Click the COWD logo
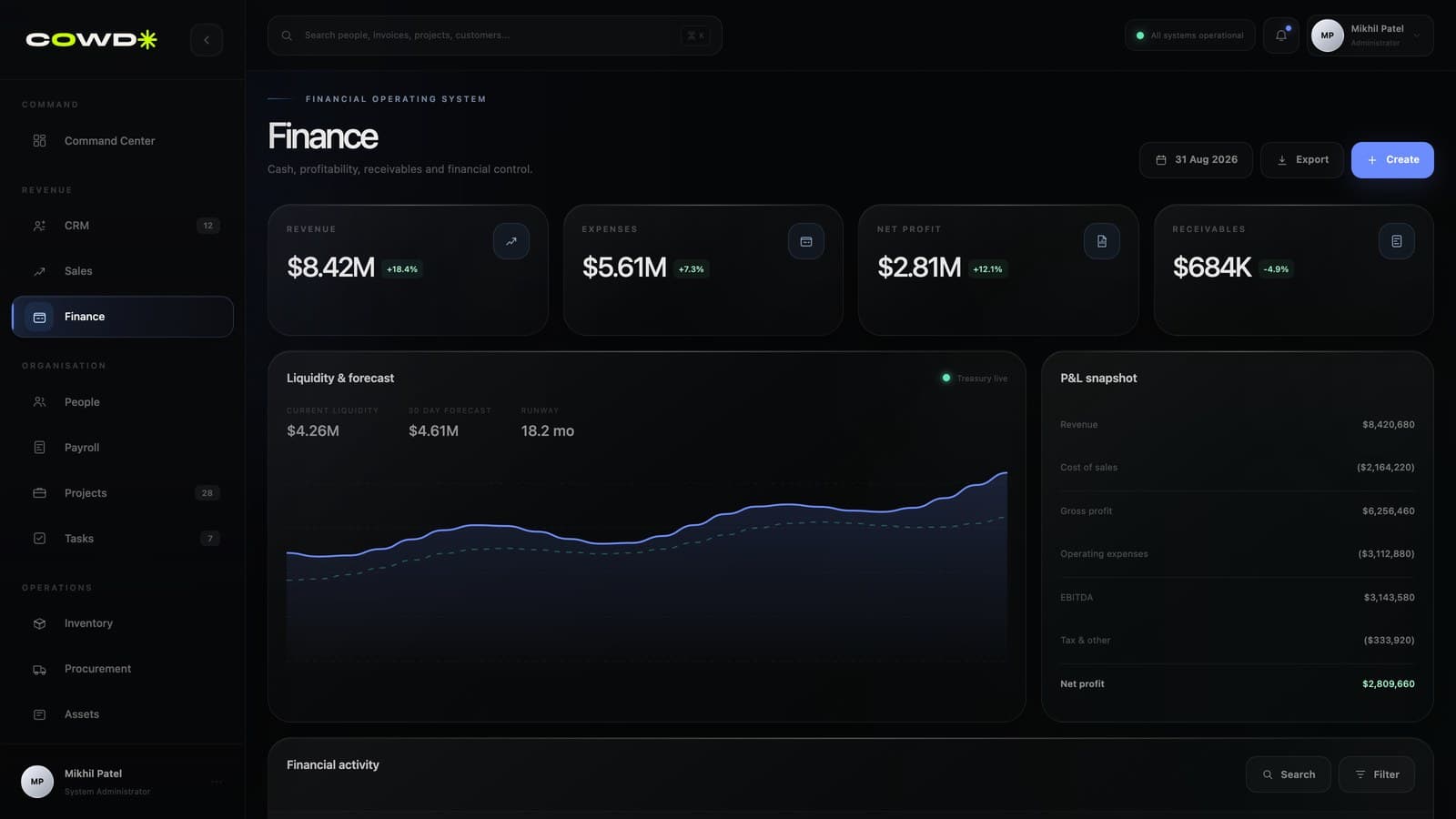The image size is (1456, 819). coord(91,39)
